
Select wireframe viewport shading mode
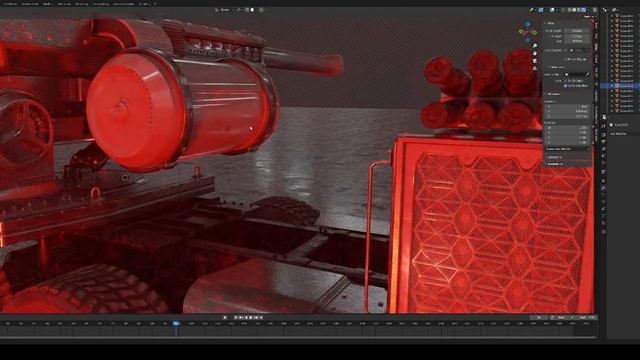[569, 10]
